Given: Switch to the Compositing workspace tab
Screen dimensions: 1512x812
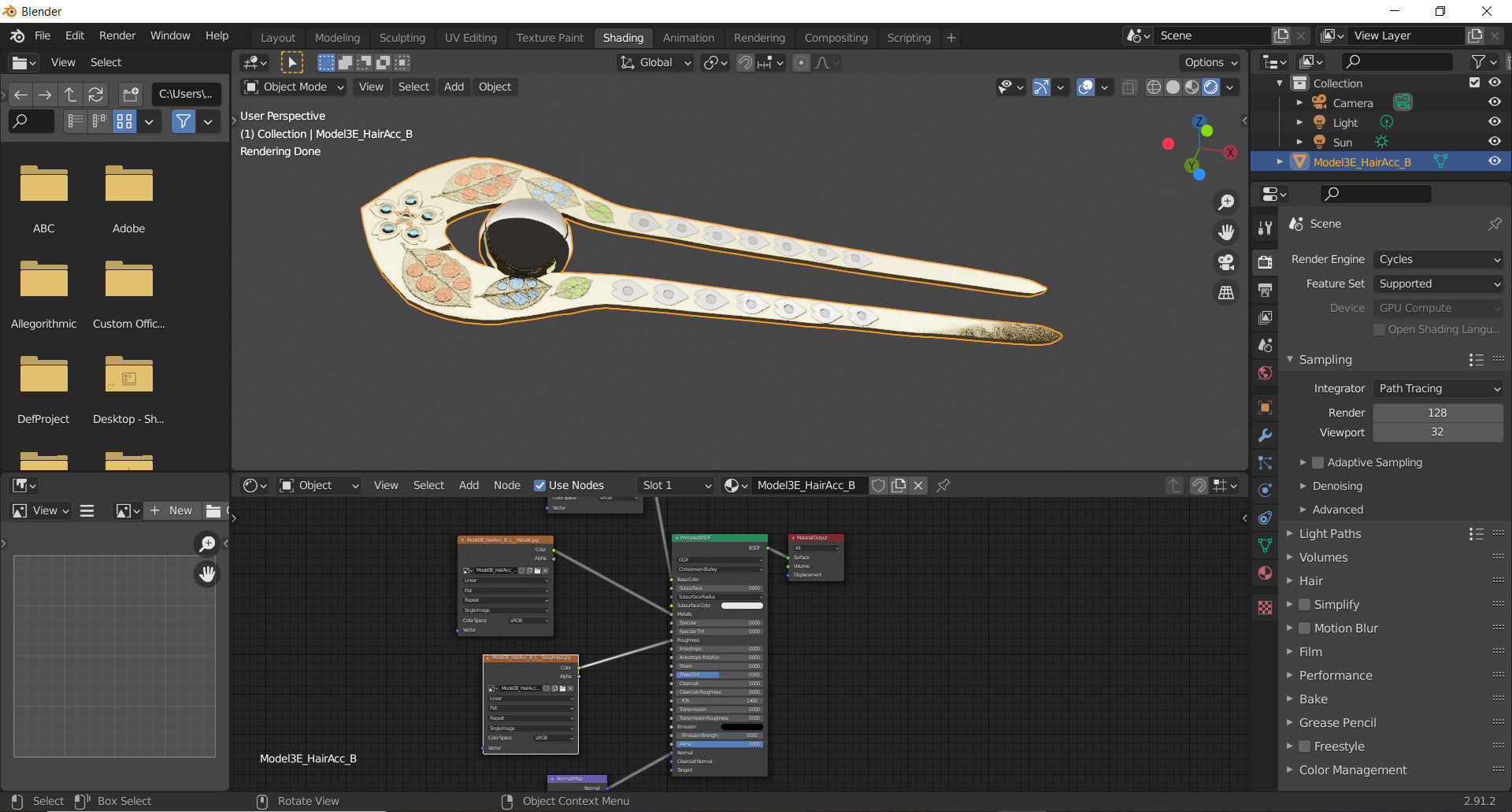Looking at the screenshot, I should click(836, 37).
